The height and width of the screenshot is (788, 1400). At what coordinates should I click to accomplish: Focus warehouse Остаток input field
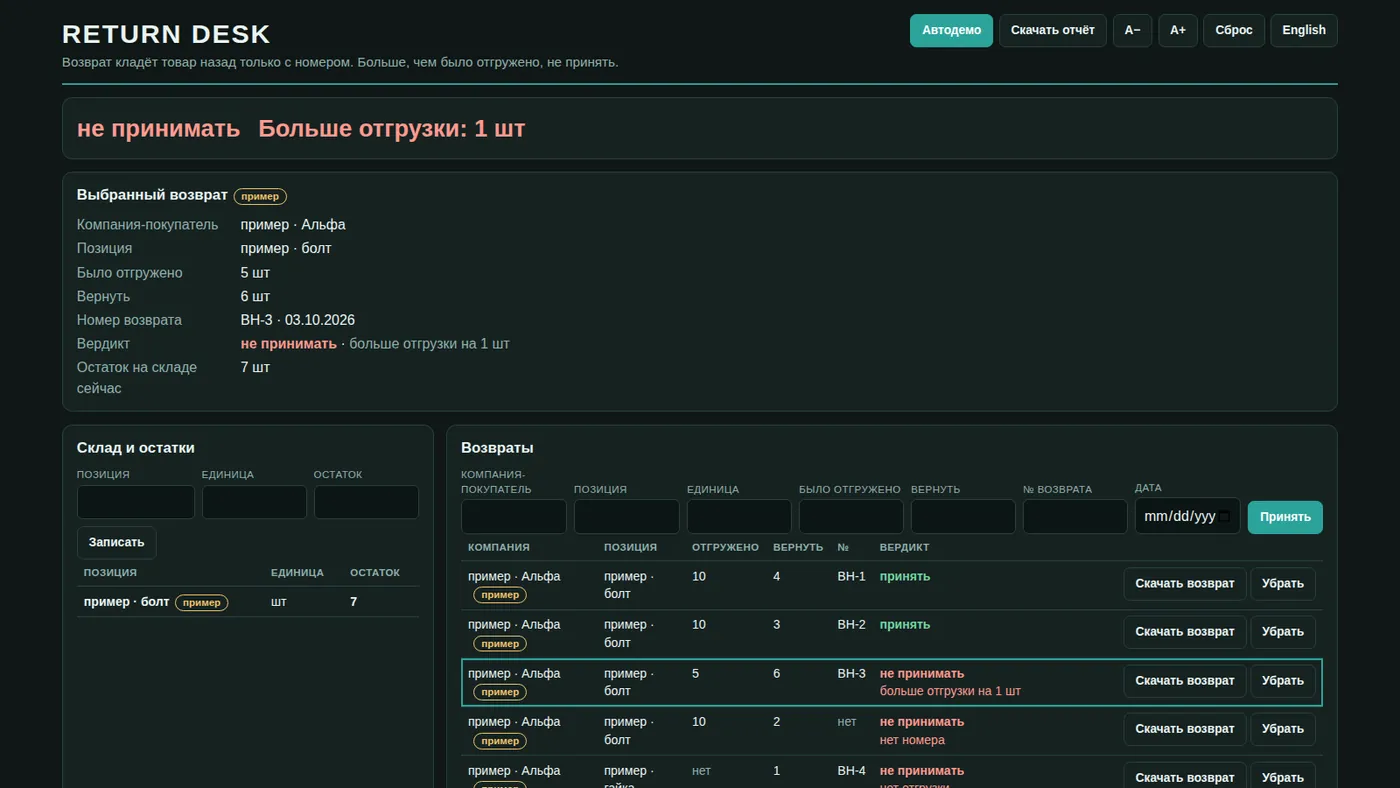tap(366, 502)
